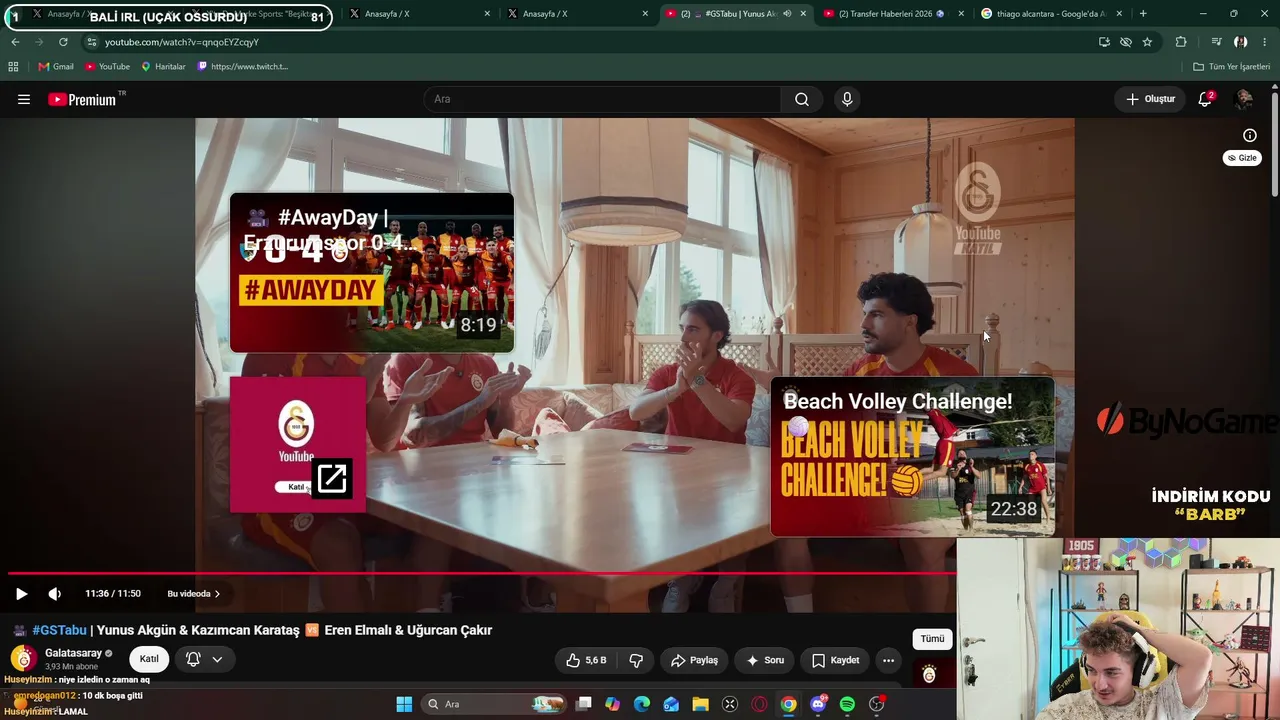Open the Galatasaray channel avatar
Viewport: 1280px width, 720px height.
[23, 659]
